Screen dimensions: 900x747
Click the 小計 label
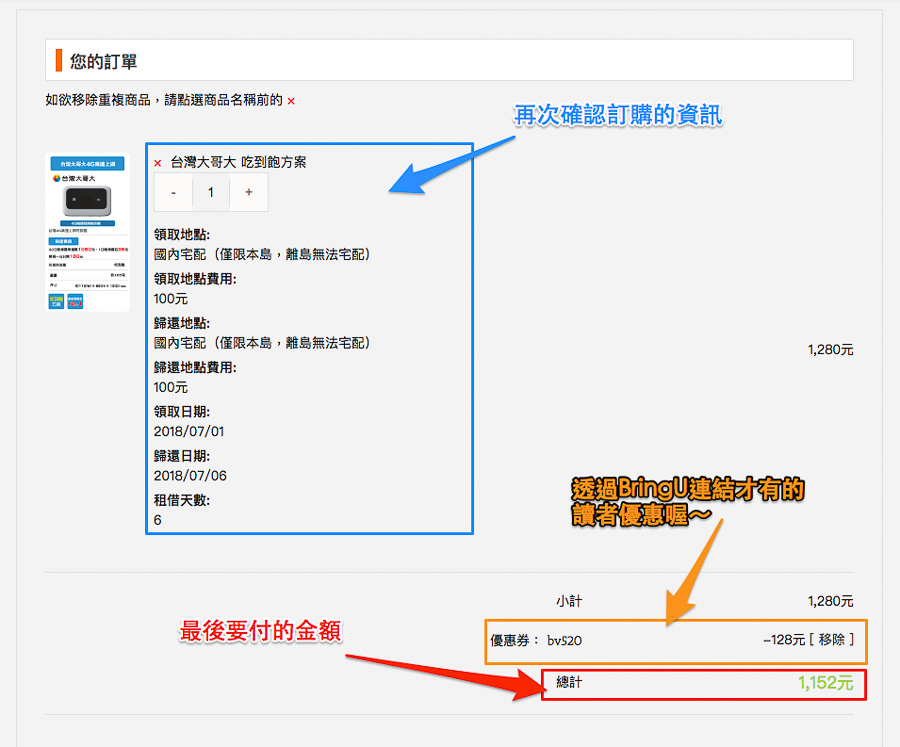click(569, 601)
